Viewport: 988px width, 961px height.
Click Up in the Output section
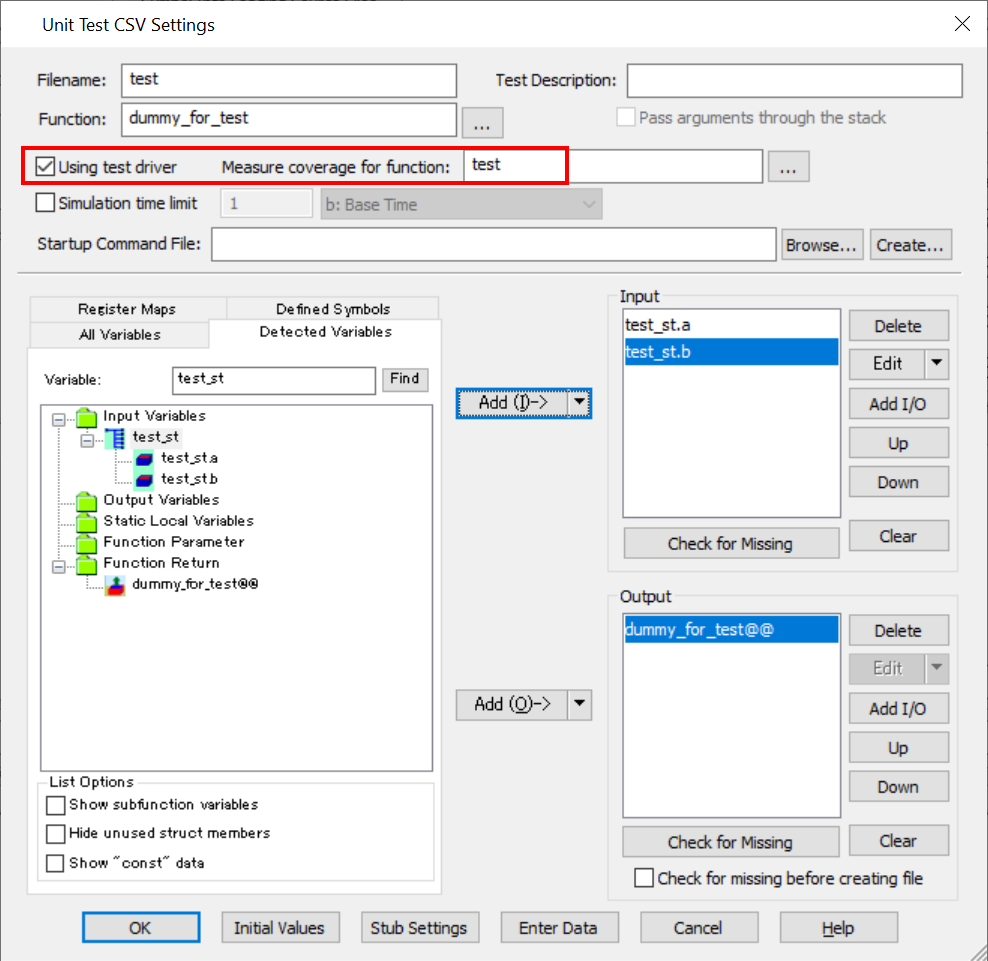coord(899,747)
